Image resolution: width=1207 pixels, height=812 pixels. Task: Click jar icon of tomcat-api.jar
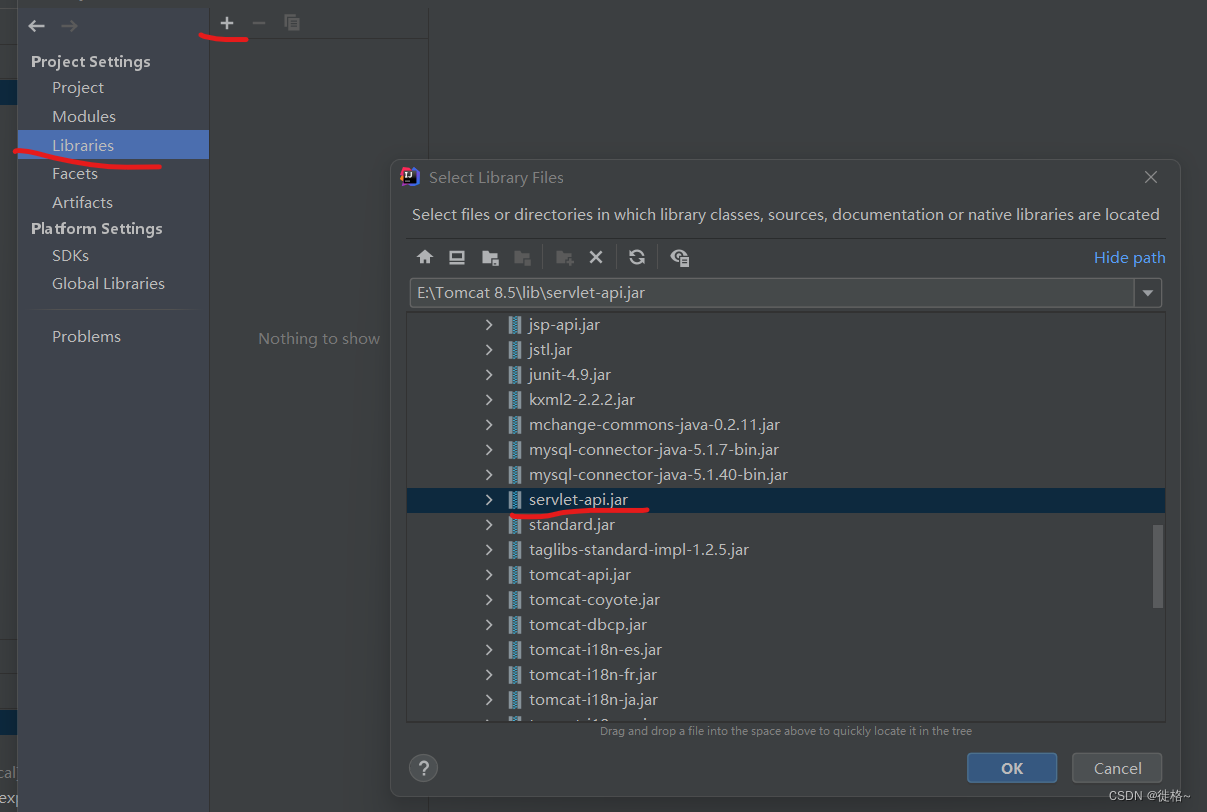click(515, 574)
